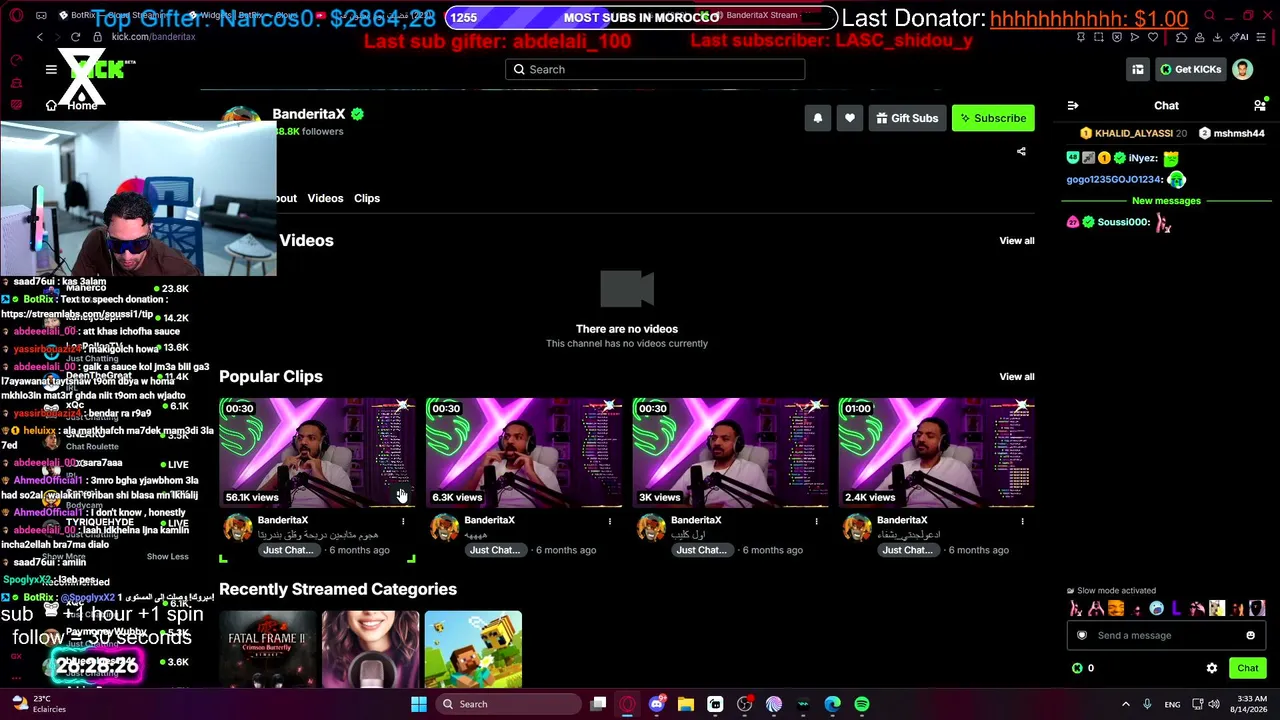
Task: Open the Gift Subs button
Action: point(907,118)
